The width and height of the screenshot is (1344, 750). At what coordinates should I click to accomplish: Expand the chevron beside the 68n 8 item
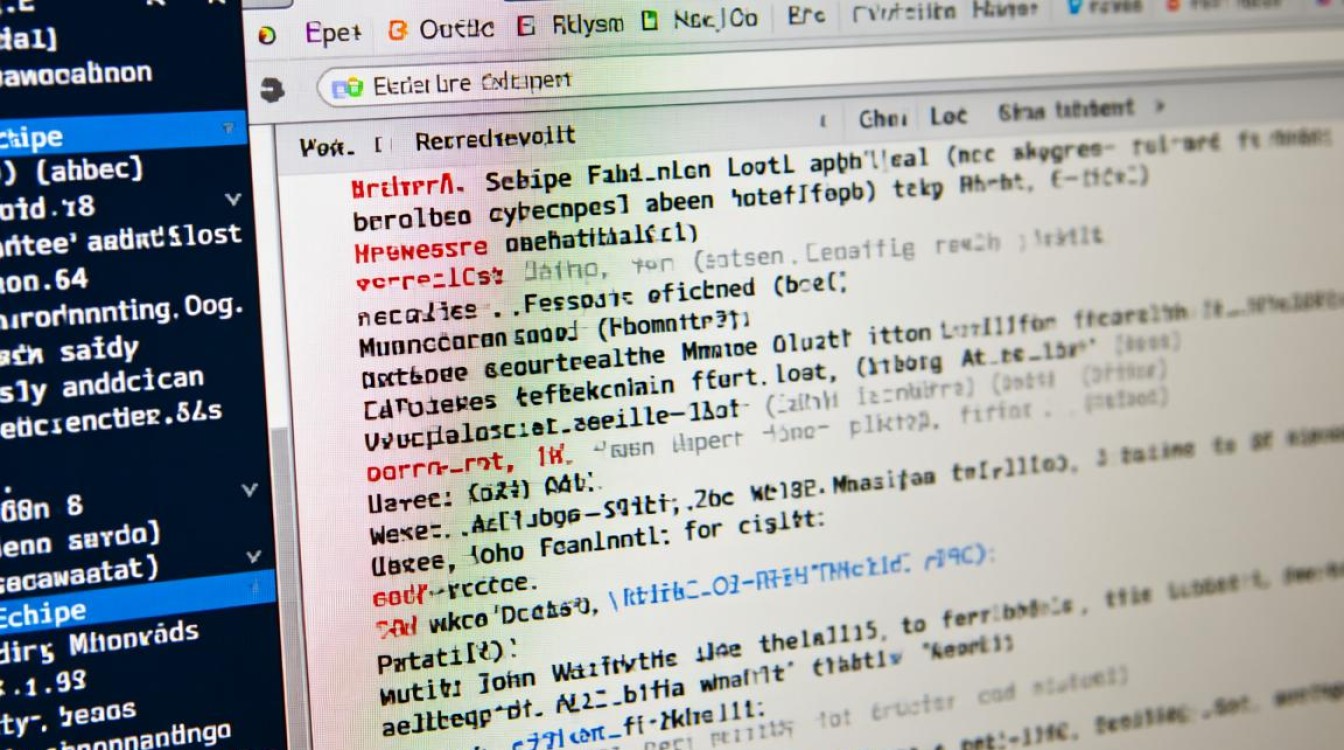coord(251,490)
